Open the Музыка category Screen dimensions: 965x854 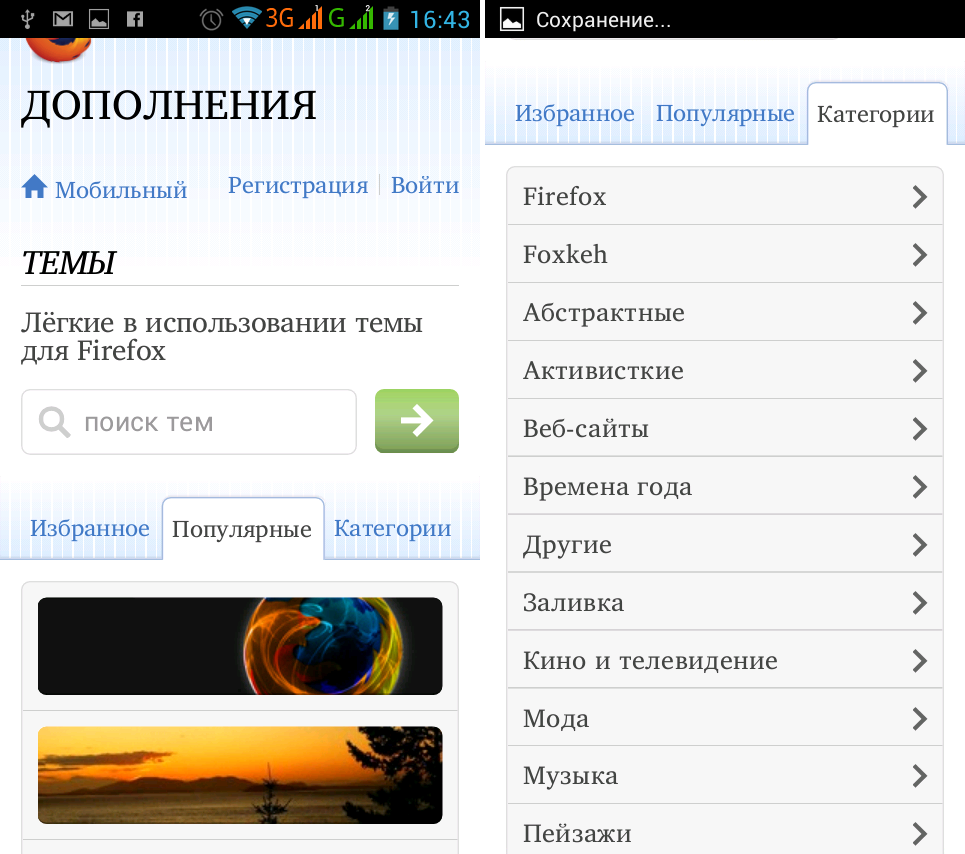[725, 775]
